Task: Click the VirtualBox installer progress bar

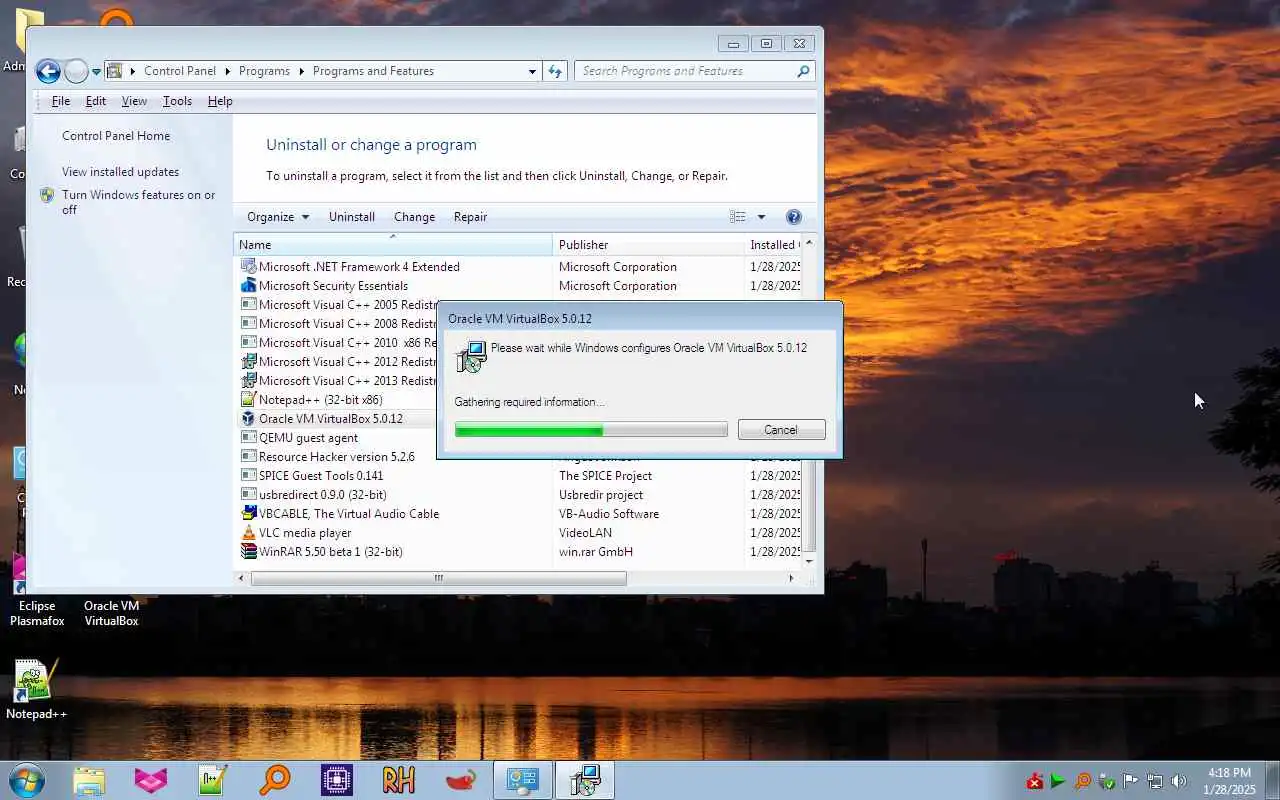Action: (x=591, y=430)
